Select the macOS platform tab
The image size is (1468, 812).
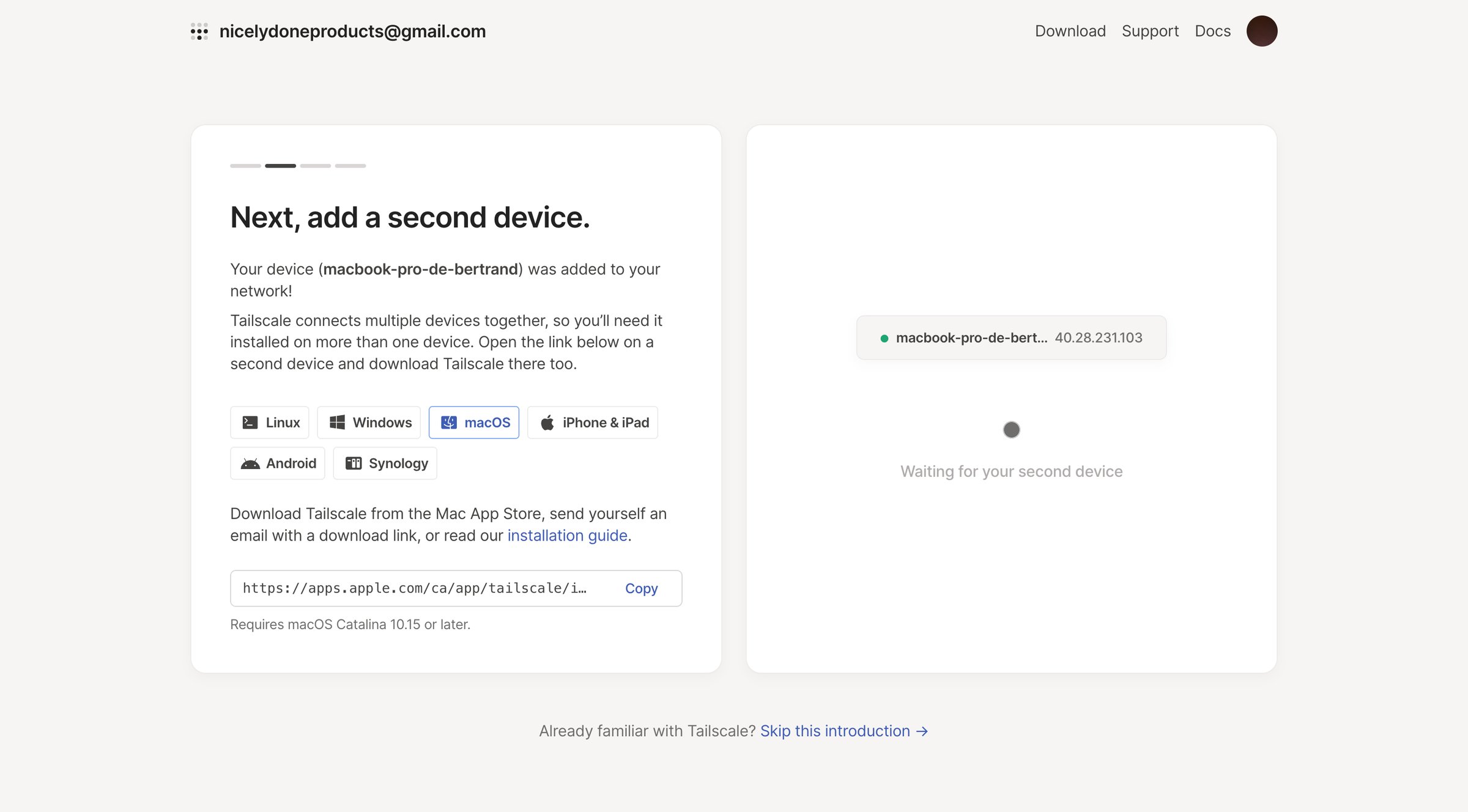[x=474, y=423]
